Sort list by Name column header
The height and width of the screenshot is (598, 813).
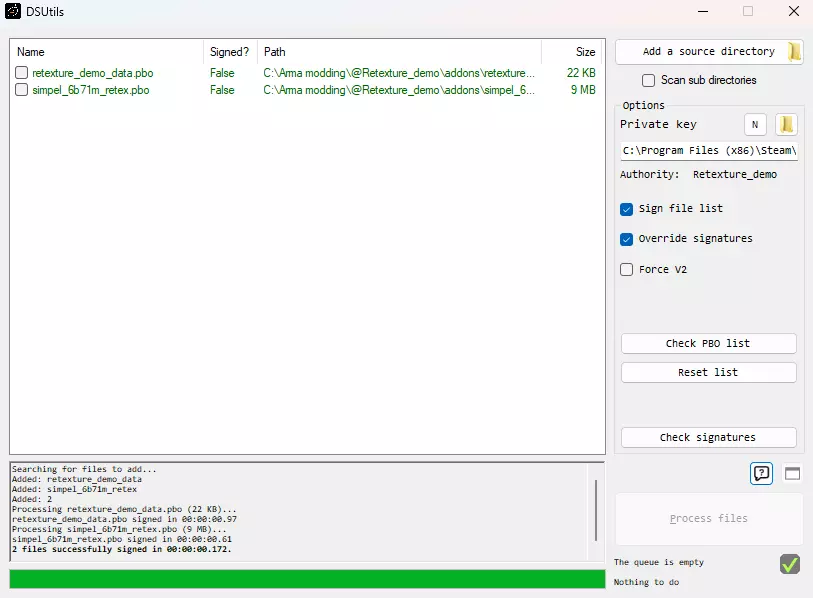[107, 52]
